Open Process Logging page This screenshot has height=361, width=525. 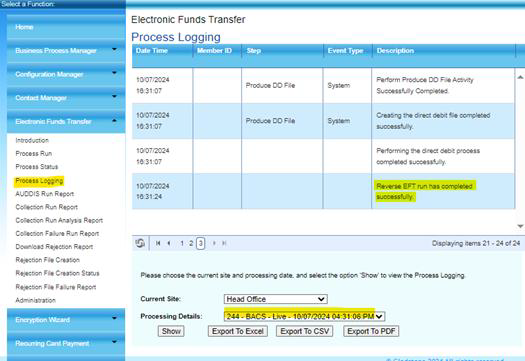pyautogui.click(x=39, y=181)
